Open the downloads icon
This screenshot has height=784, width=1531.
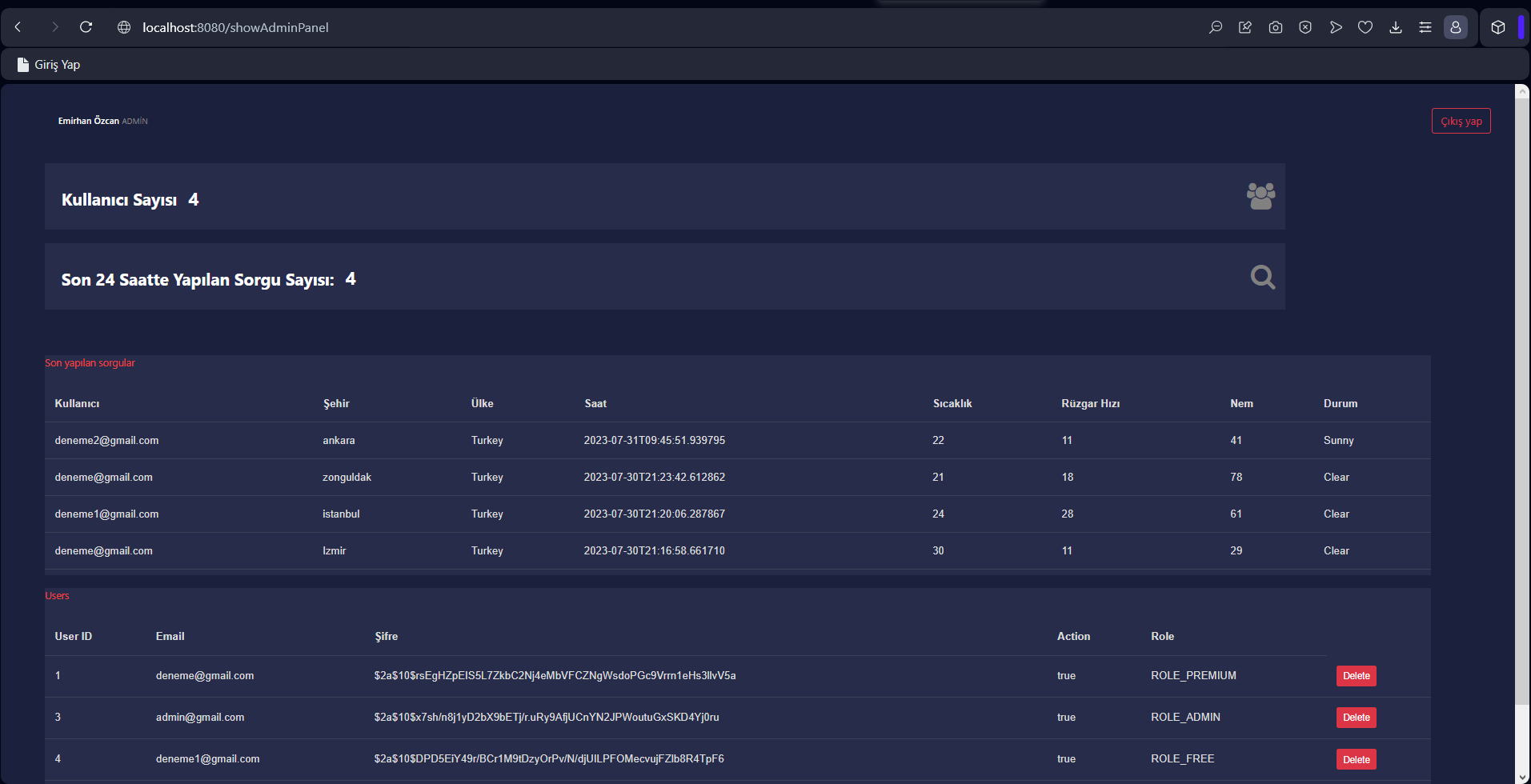(x=1396, y=27)
